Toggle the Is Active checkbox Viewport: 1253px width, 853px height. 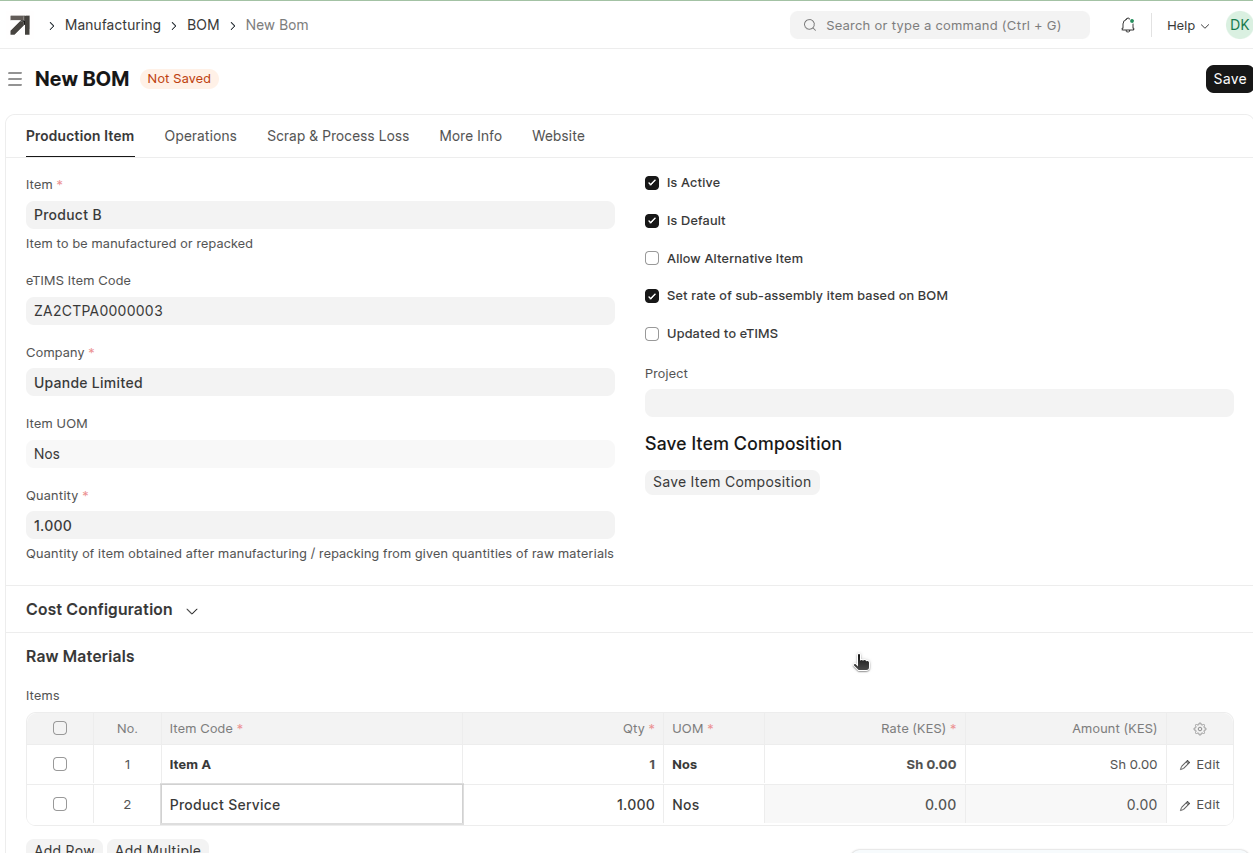pyautogui.click(x=652, y=183)
